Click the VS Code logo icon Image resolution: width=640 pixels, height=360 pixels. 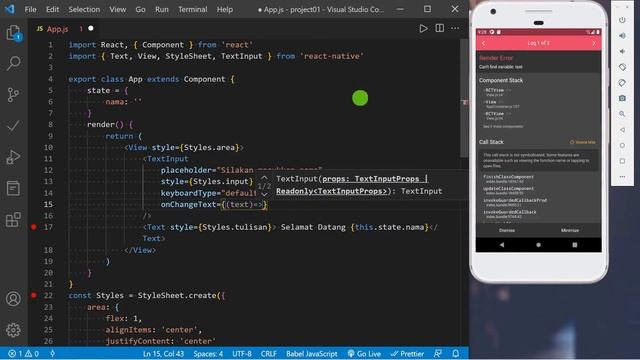10,9
